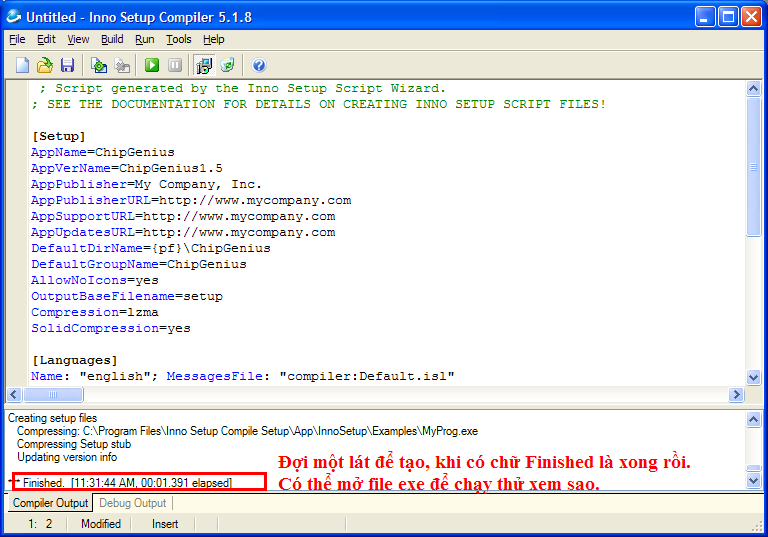Screen dimensions: 768x537
Task: Click the editor horizontal scrollbar thumb
Action: (x=53, y=394)
